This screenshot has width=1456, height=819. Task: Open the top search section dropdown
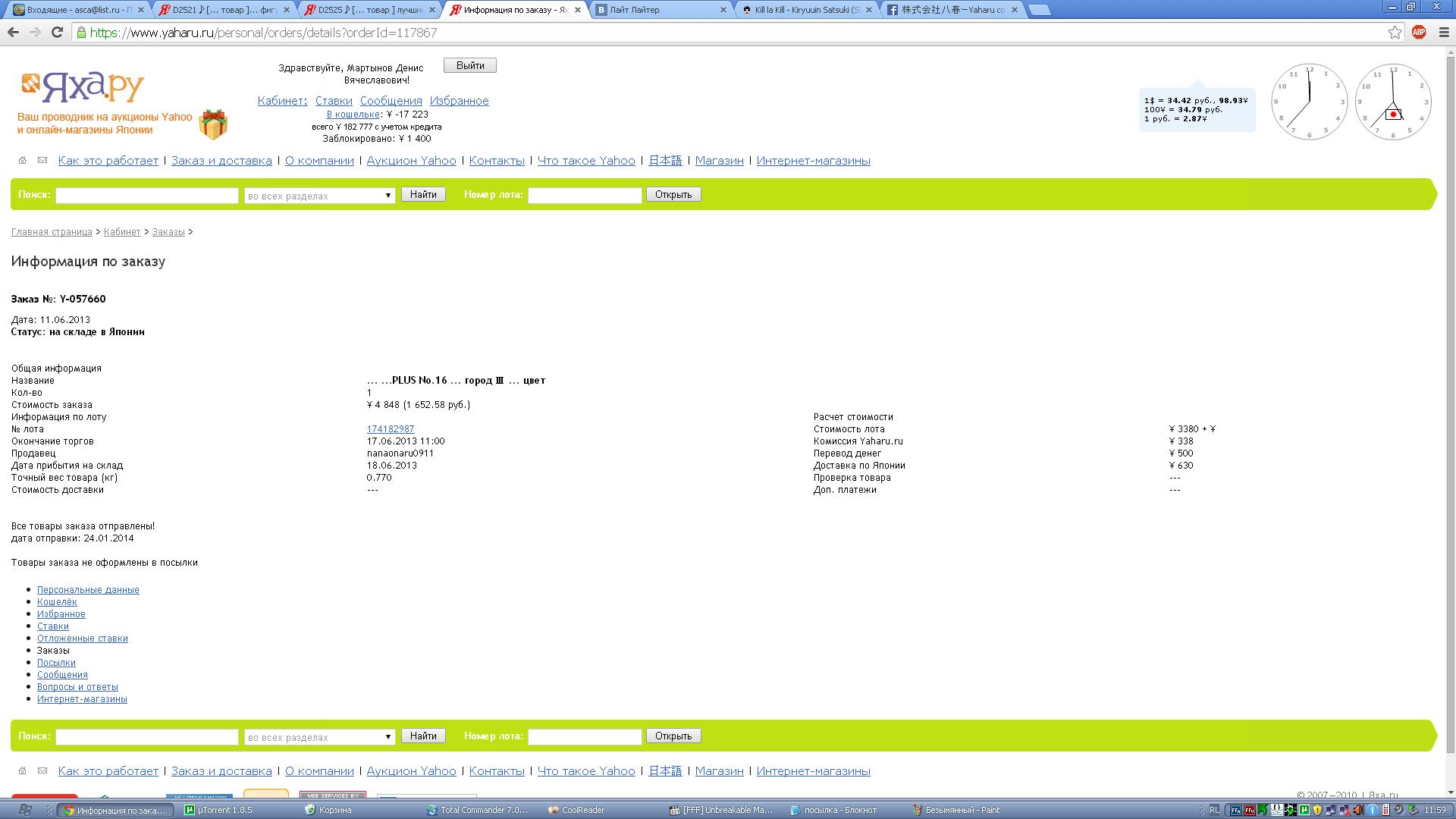pos(319,196)
